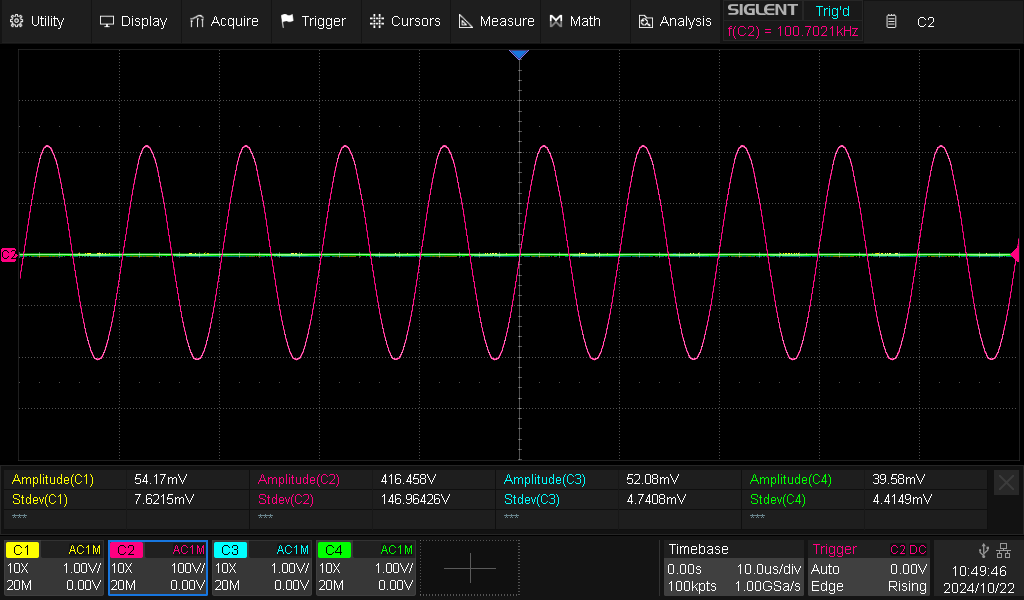Screen dimensions: 1024x600
Task: Open the Cursors menu
Action: click(405, 22)
